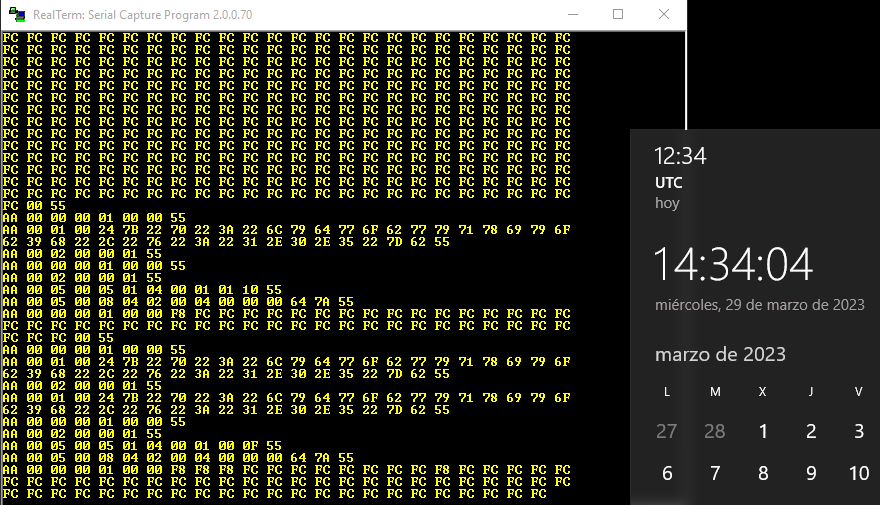Image resolution: width=880 pixels, height=505 pixels.
Task: Click the RealTerm: Serial Capture Program title text
Action: tap(143, 15)
